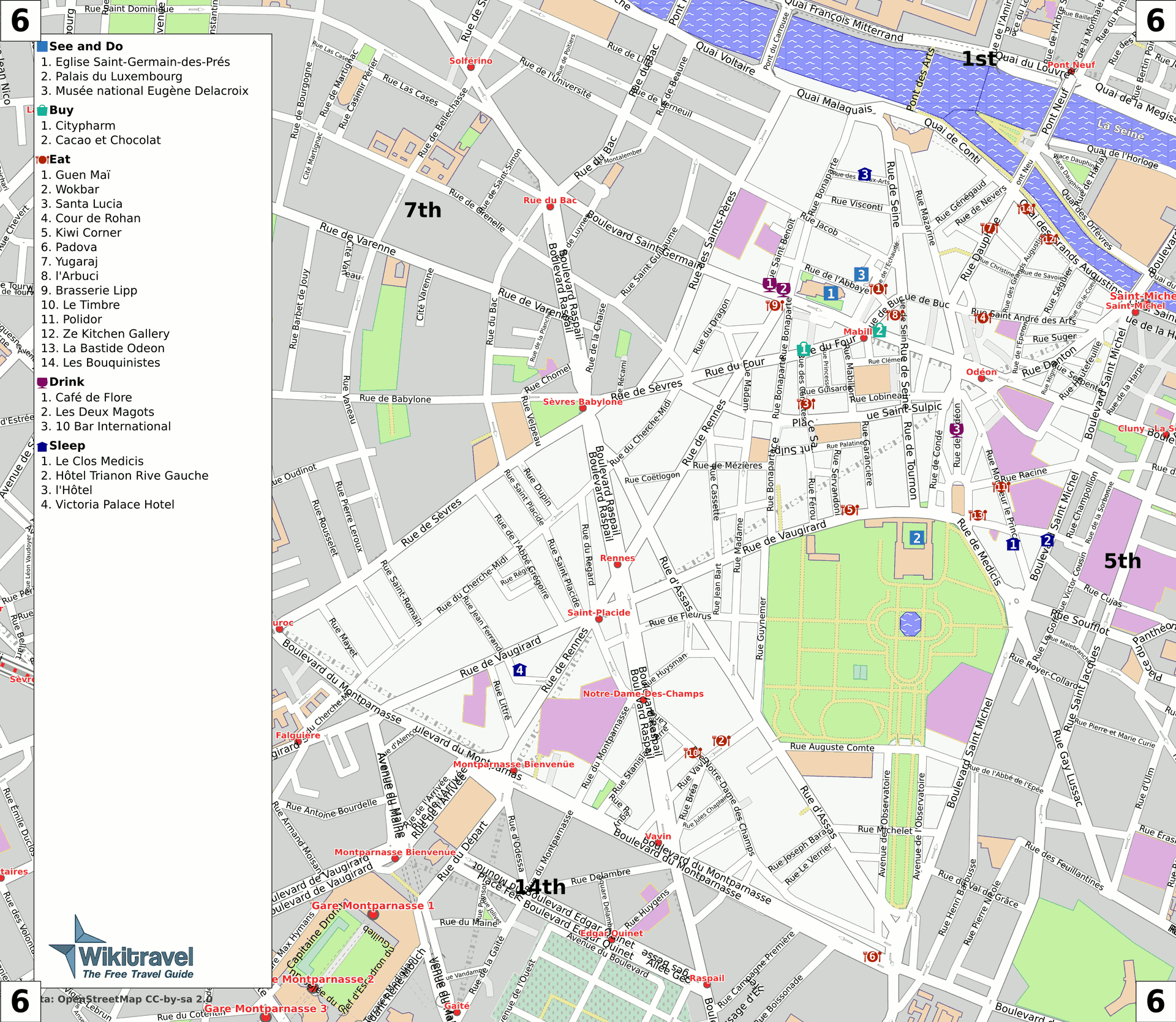
Task: Click the purple Drink legend glass icon
Action: click(42, 382)
